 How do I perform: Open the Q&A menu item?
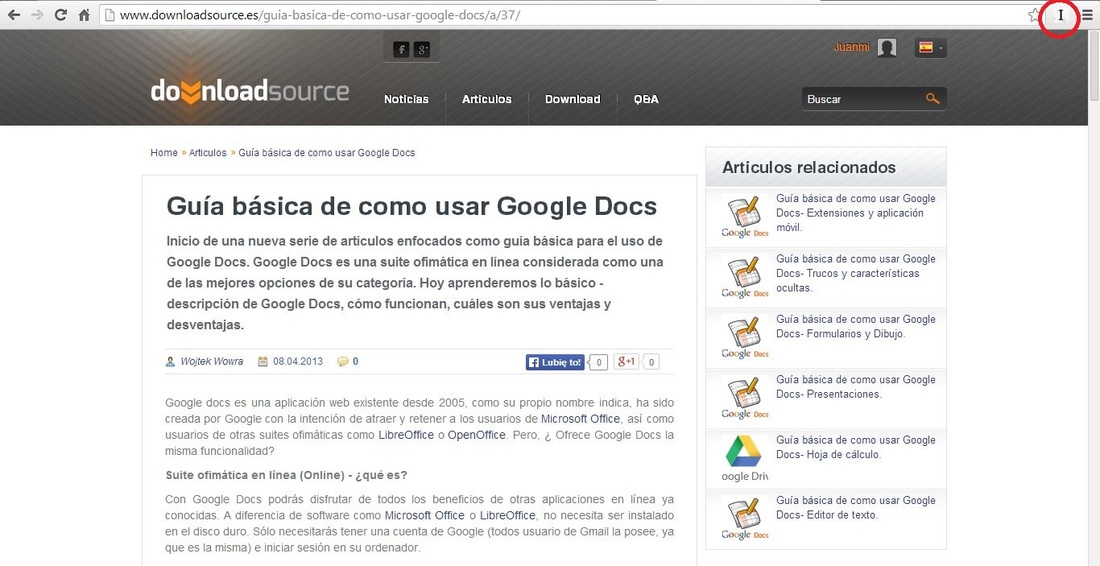click(646, 99)
